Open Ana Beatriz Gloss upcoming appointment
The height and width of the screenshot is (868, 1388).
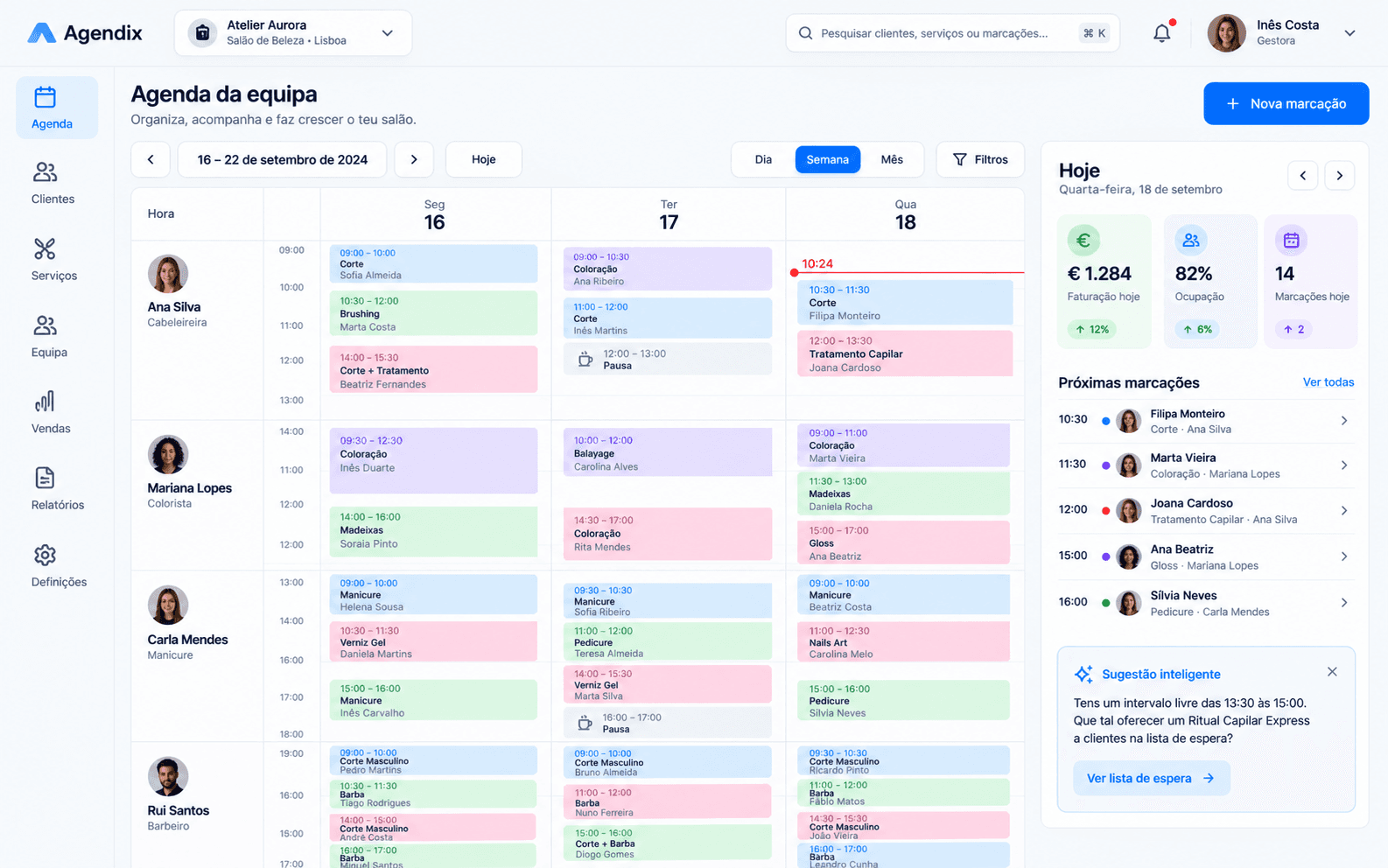(1206, 556)
